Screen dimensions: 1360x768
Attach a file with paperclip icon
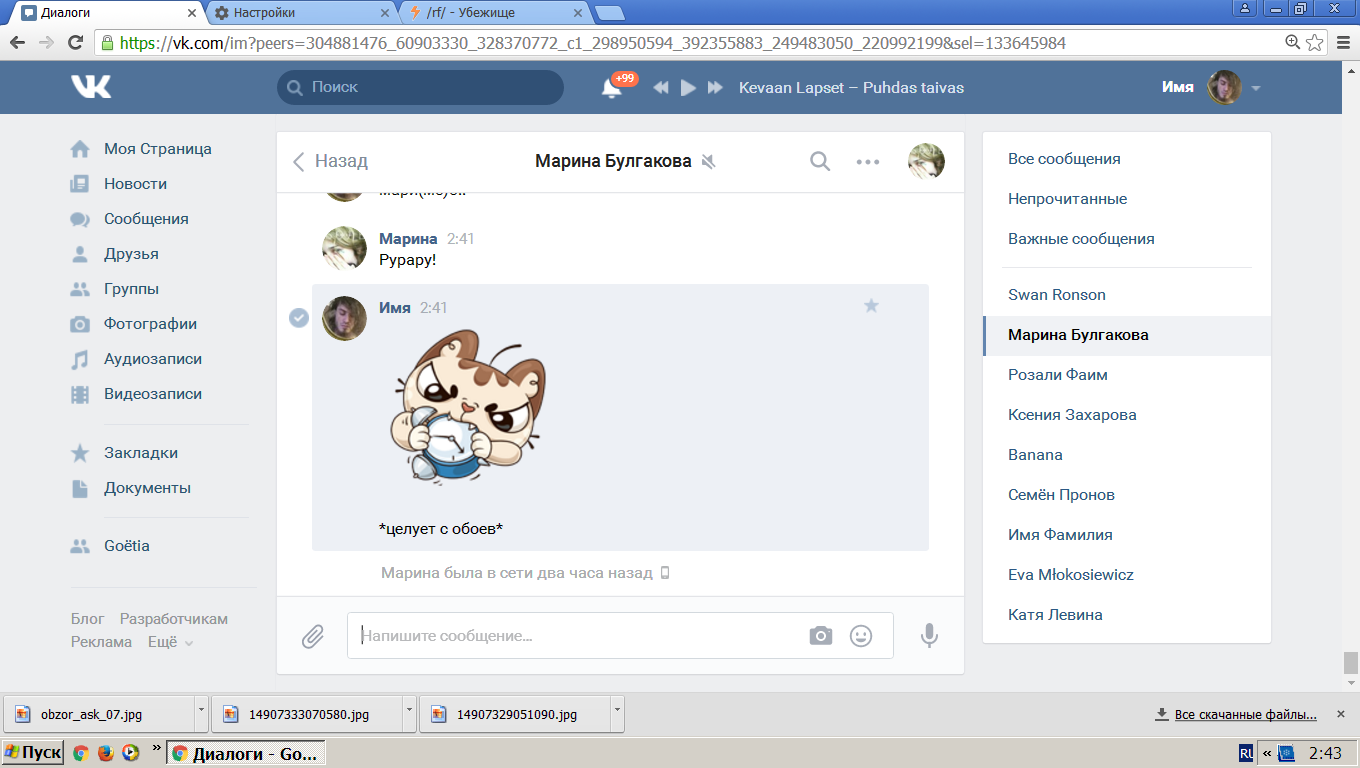pos(313,636)
